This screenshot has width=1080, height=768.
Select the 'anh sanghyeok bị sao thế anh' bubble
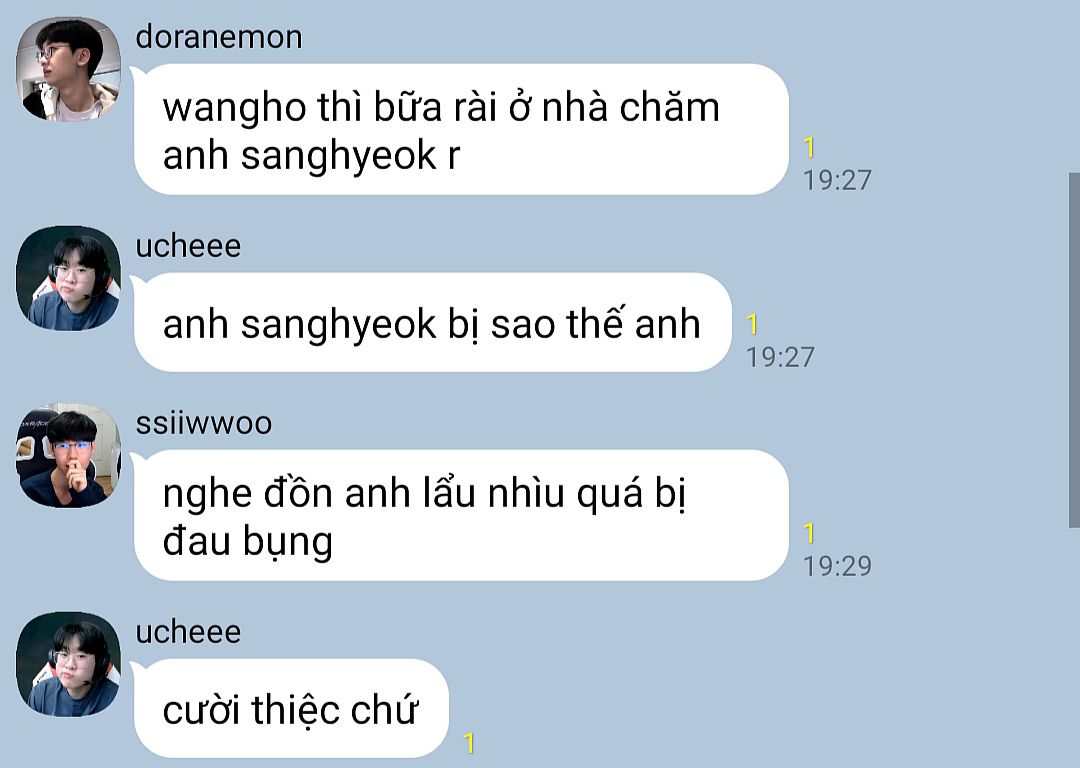click(x=433, y=322)
